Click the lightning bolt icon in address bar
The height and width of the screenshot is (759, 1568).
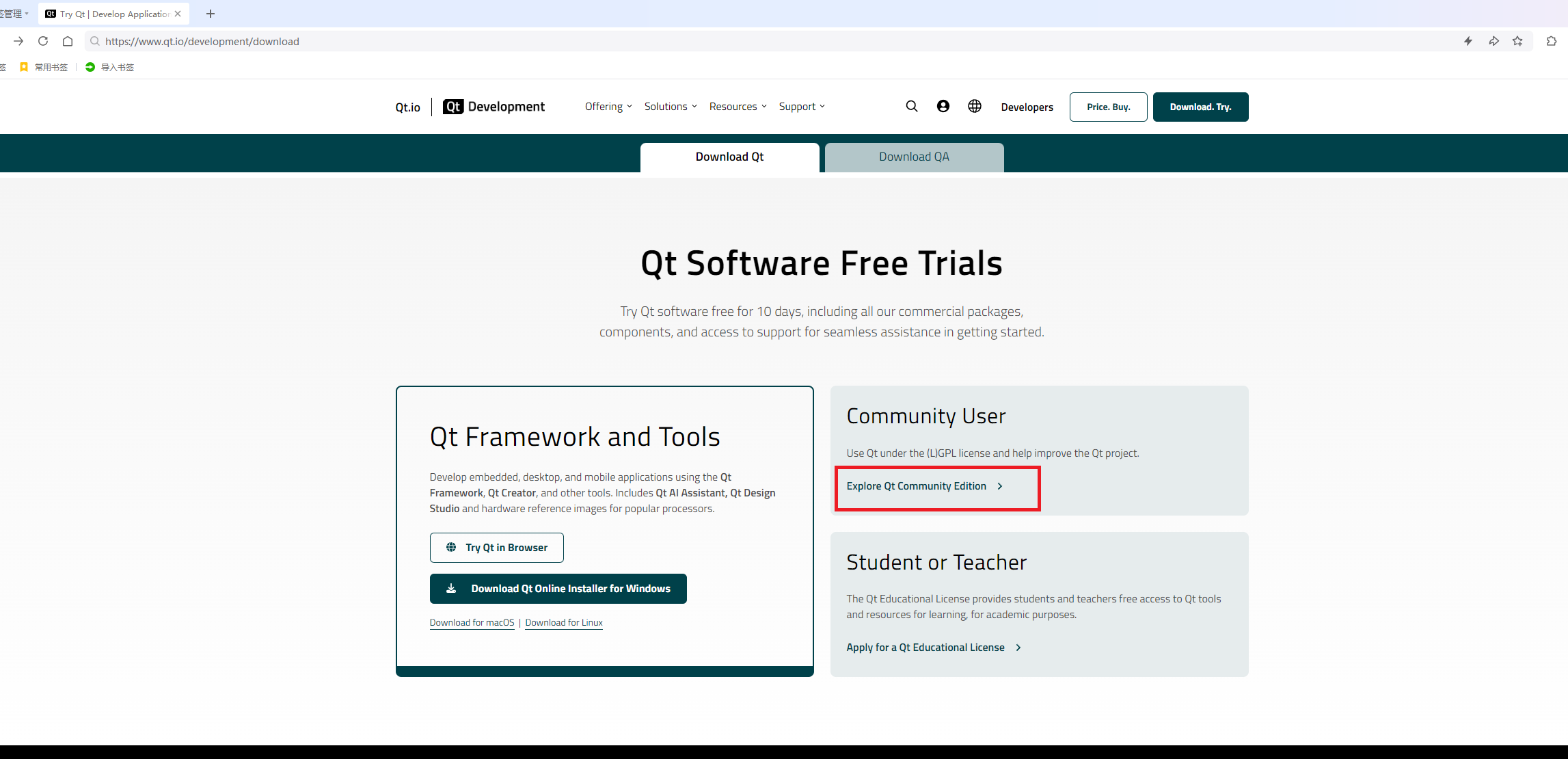(1468, 41)
